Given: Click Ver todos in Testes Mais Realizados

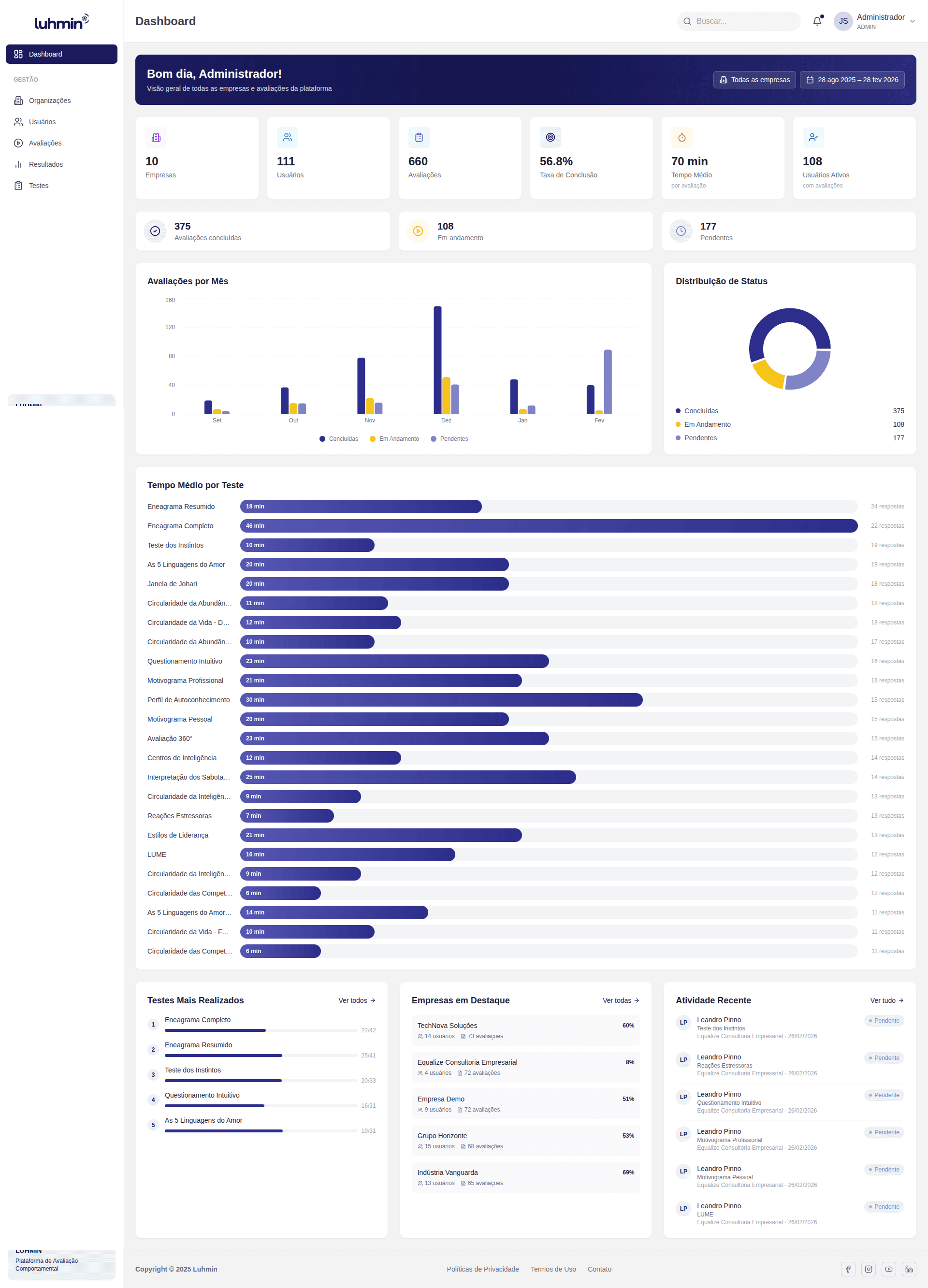Looking at the screenshot, I should pos(357,1000).
